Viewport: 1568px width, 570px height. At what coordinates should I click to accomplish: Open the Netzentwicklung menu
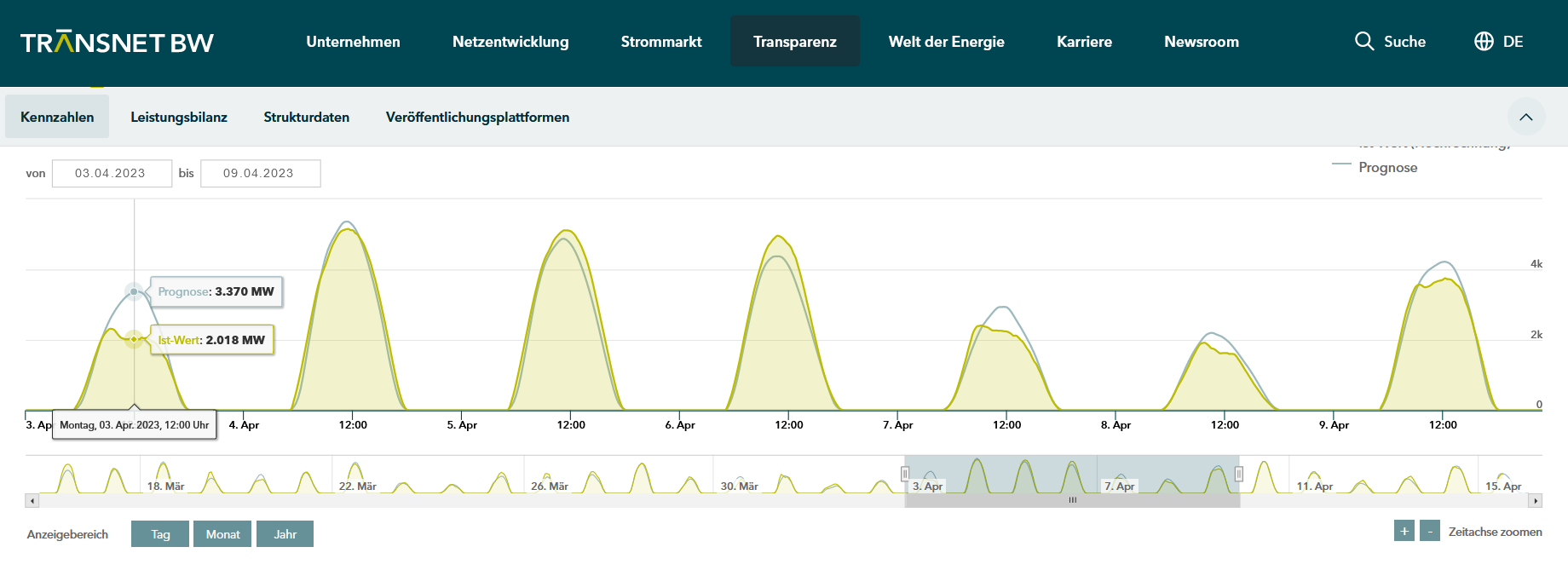(510, 42)
